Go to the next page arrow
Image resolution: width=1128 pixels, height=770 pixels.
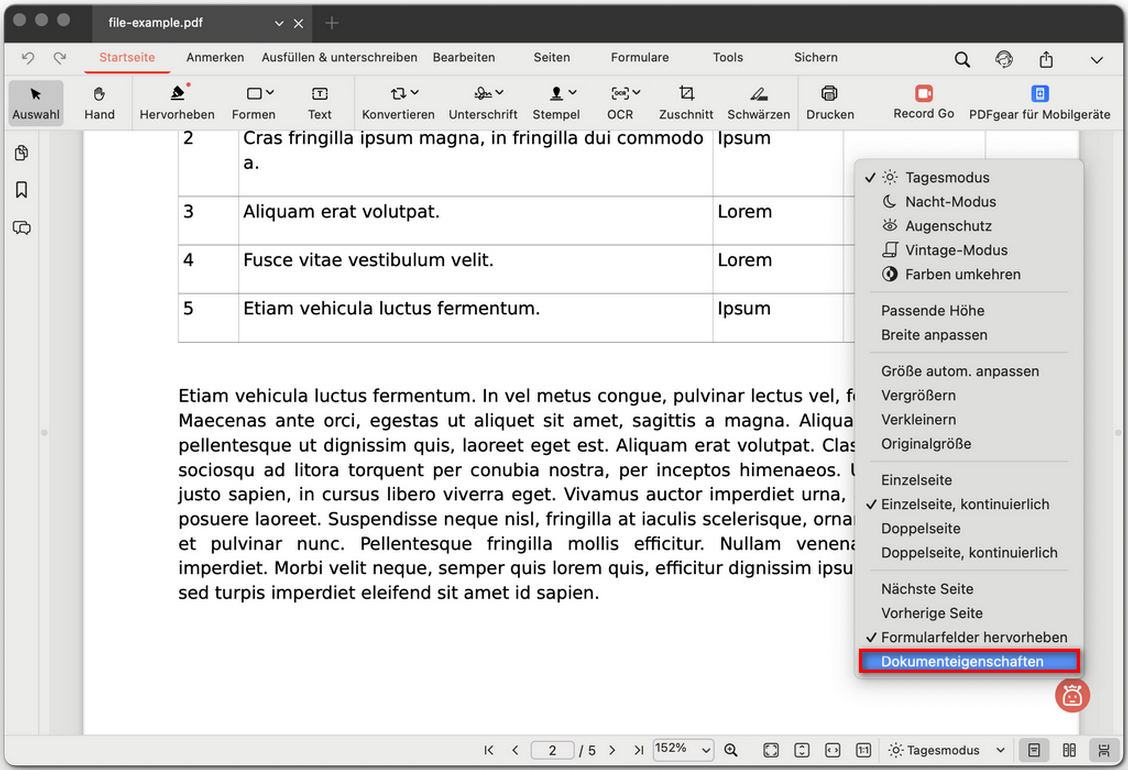point(612,750)
